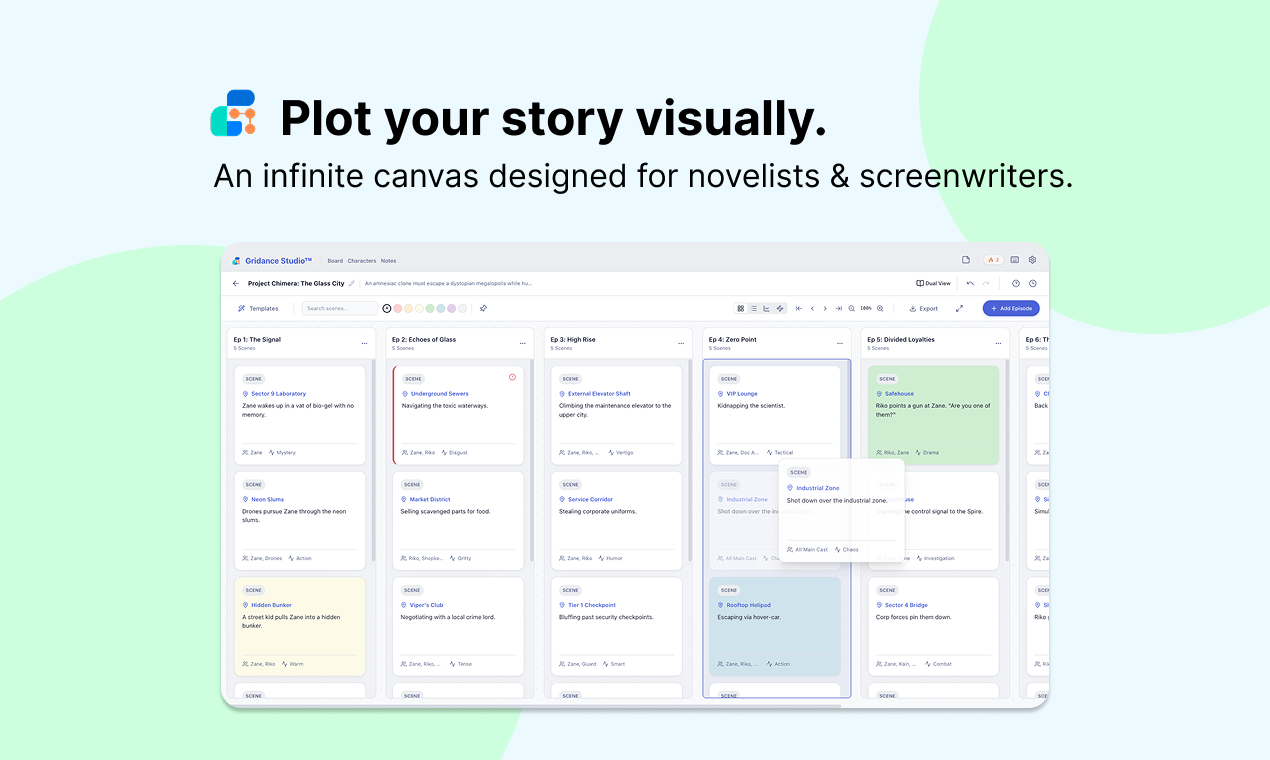Open the document icon in top bar
The width and height of the screenshot is (1270, 760).
(x=966, y=260)
